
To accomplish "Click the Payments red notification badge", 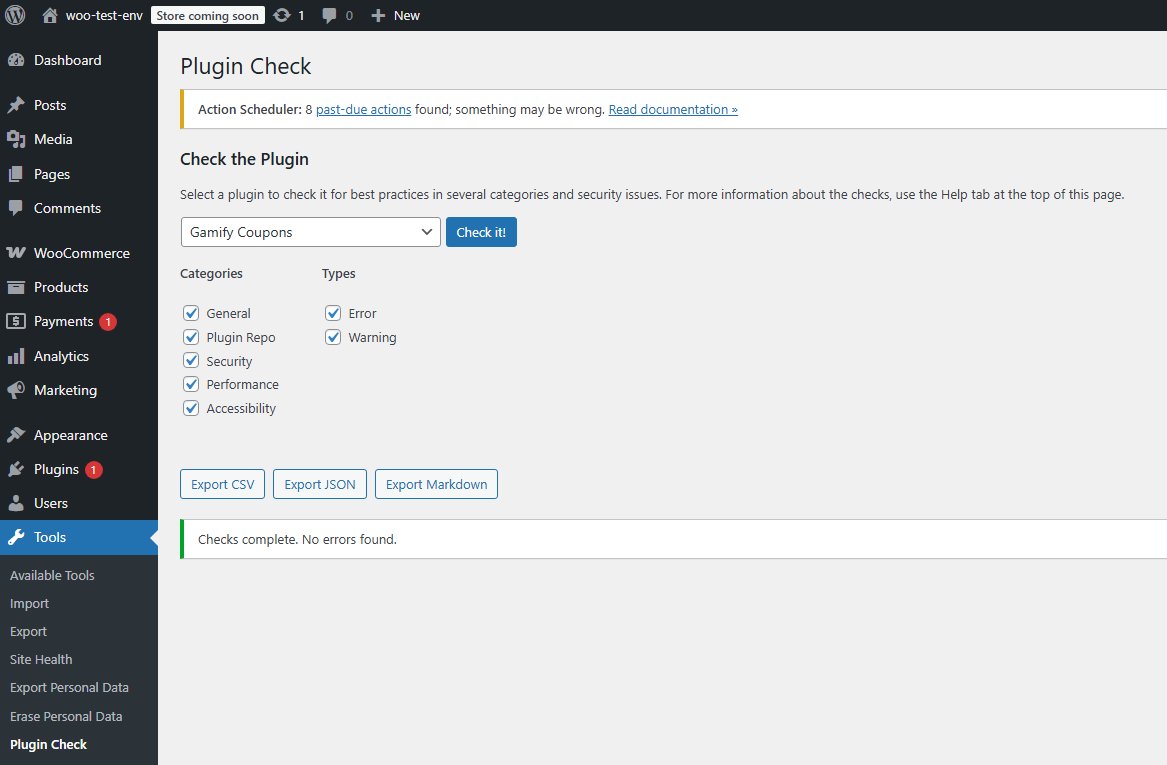I will [x=108, y=321].
